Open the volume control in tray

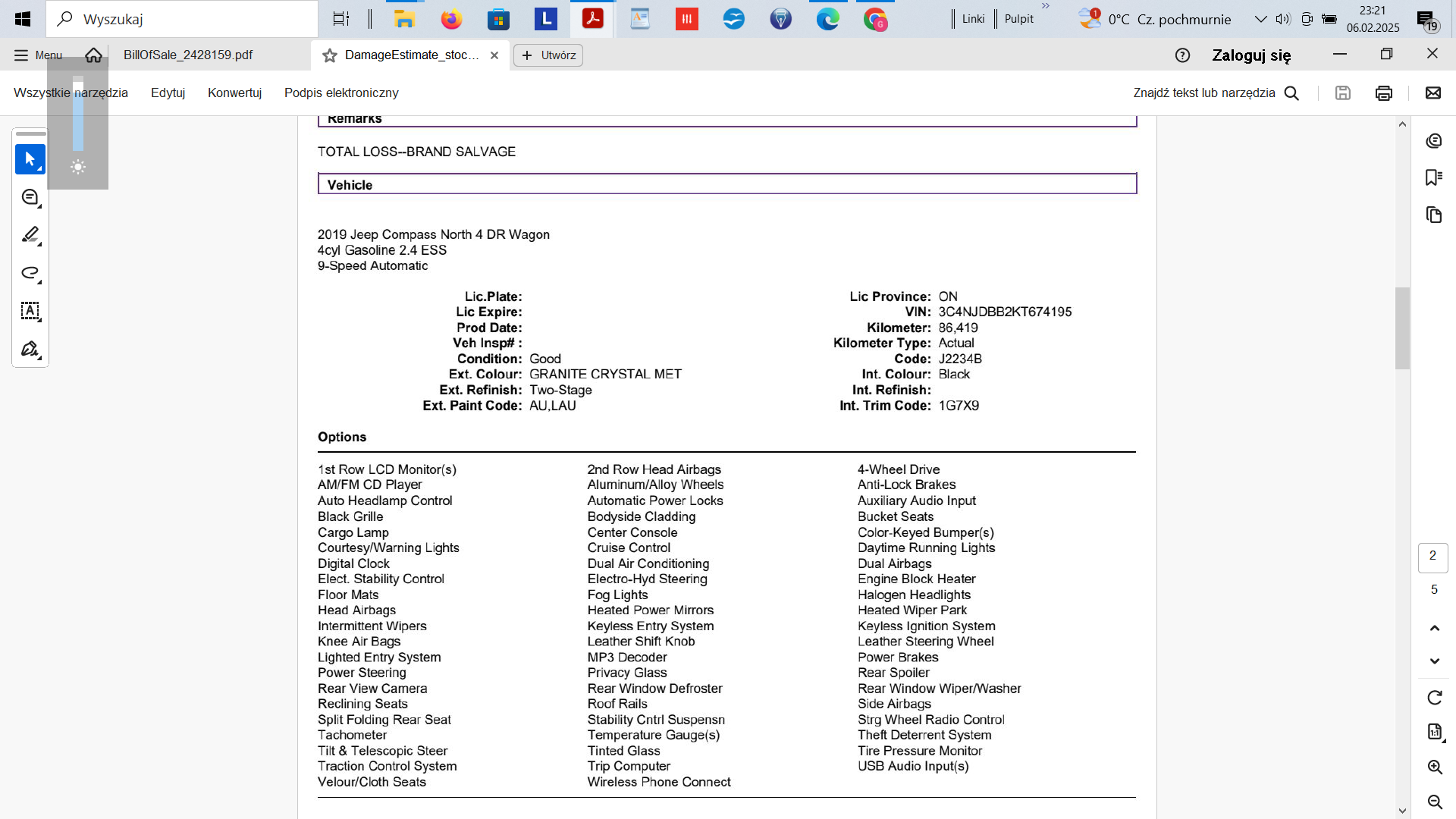[1283, 19]
